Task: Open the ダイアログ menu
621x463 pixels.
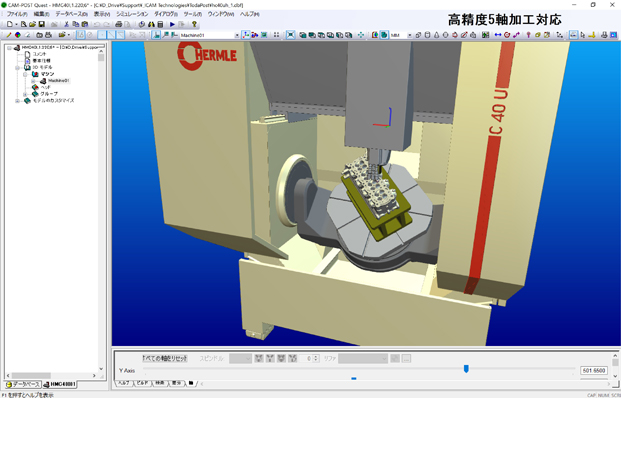Action: (x=166, y=14)
